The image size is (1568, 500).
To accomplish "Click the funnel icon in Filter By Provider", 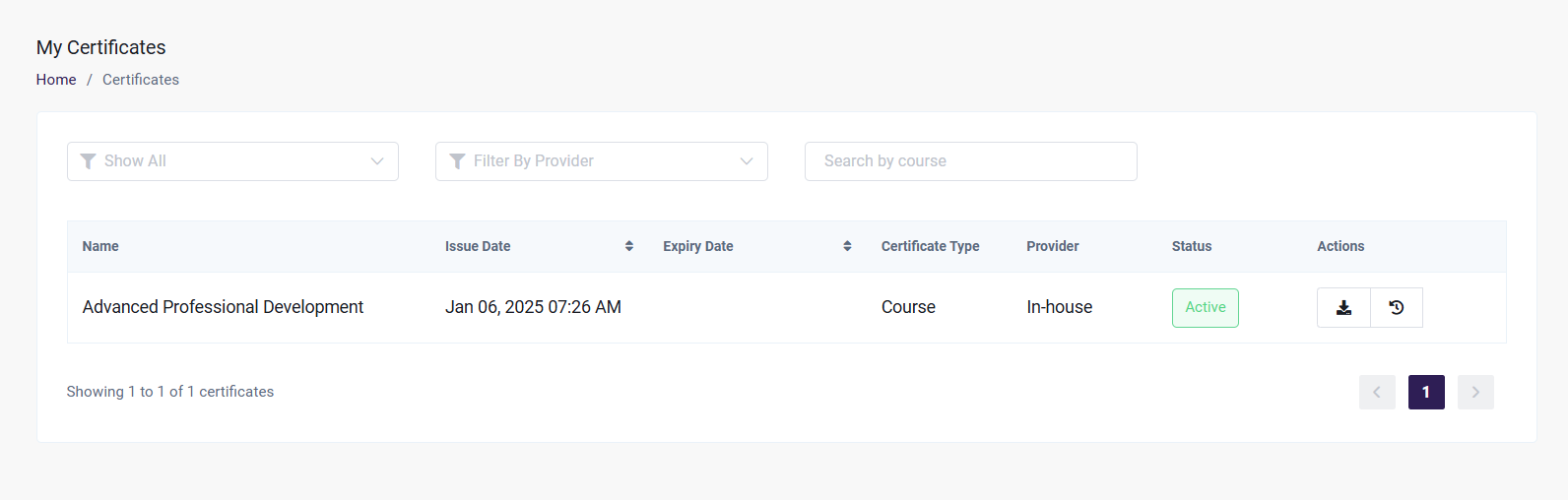I will [457, 161].
